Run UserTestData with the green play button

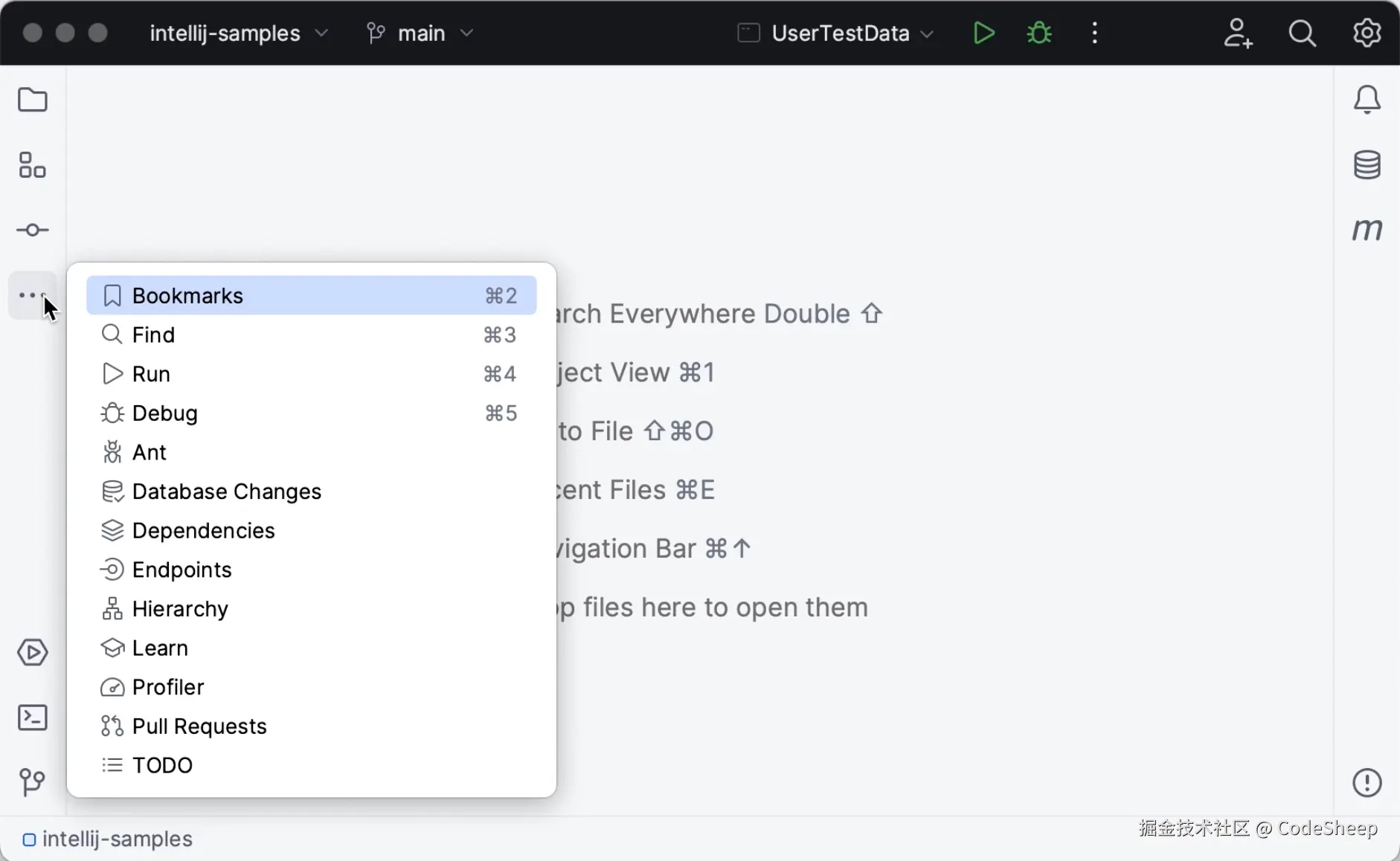[x=983, y=33]
